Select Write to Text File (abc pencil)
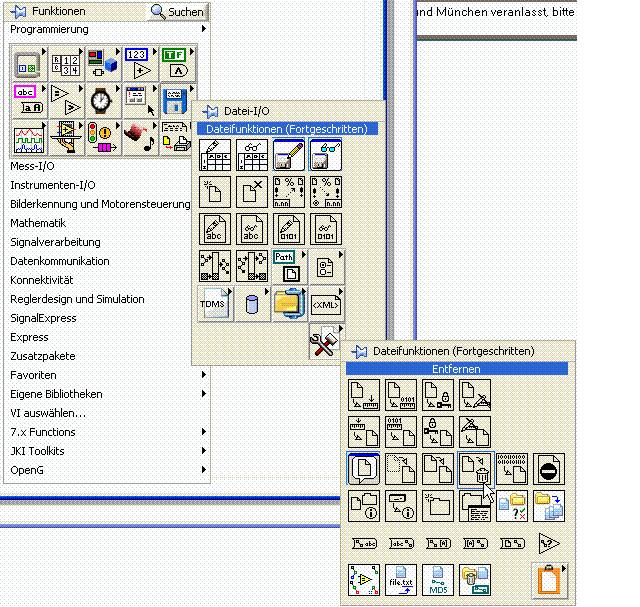 click(x=215, y=229)
